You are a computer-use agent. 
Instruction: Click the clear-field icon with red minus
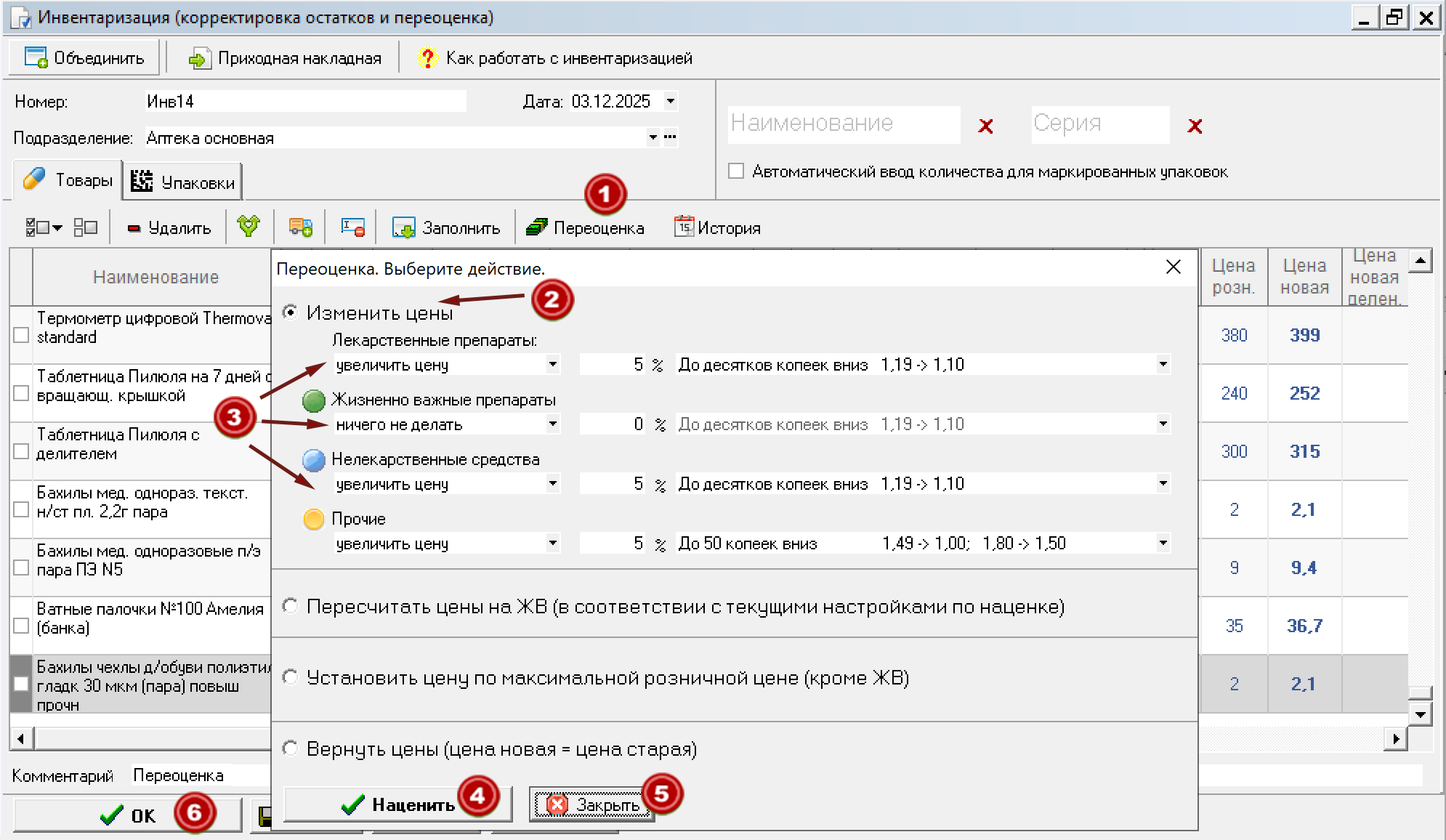352,227
